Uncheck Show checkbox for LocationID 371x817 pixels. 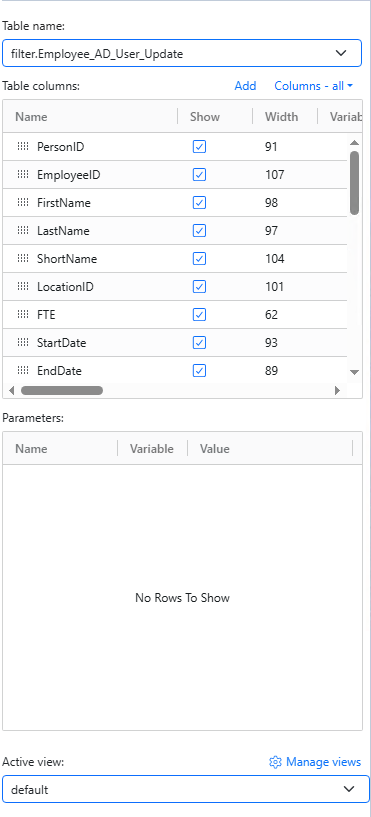[200, 287]
